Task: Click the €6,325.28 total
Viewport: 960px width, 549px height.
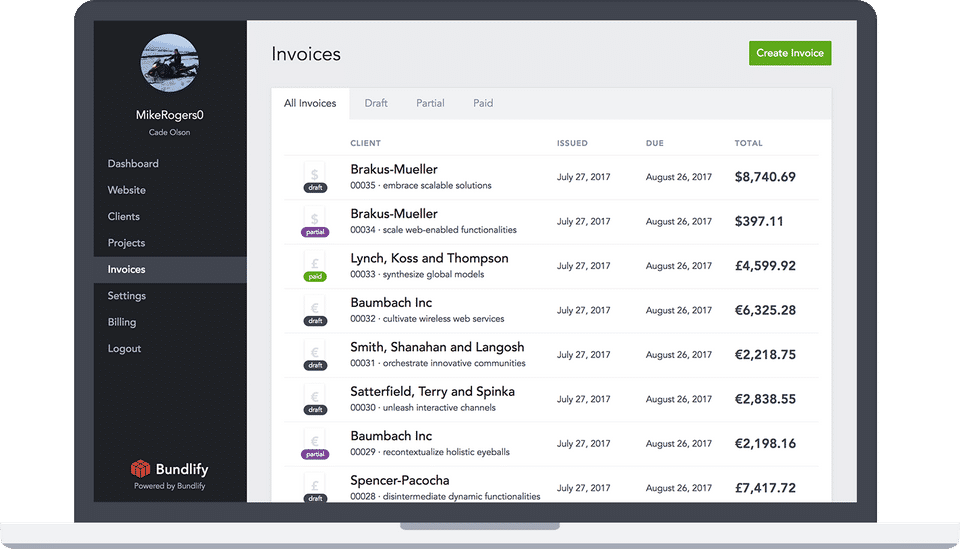Action: click(x=765, y=311)
